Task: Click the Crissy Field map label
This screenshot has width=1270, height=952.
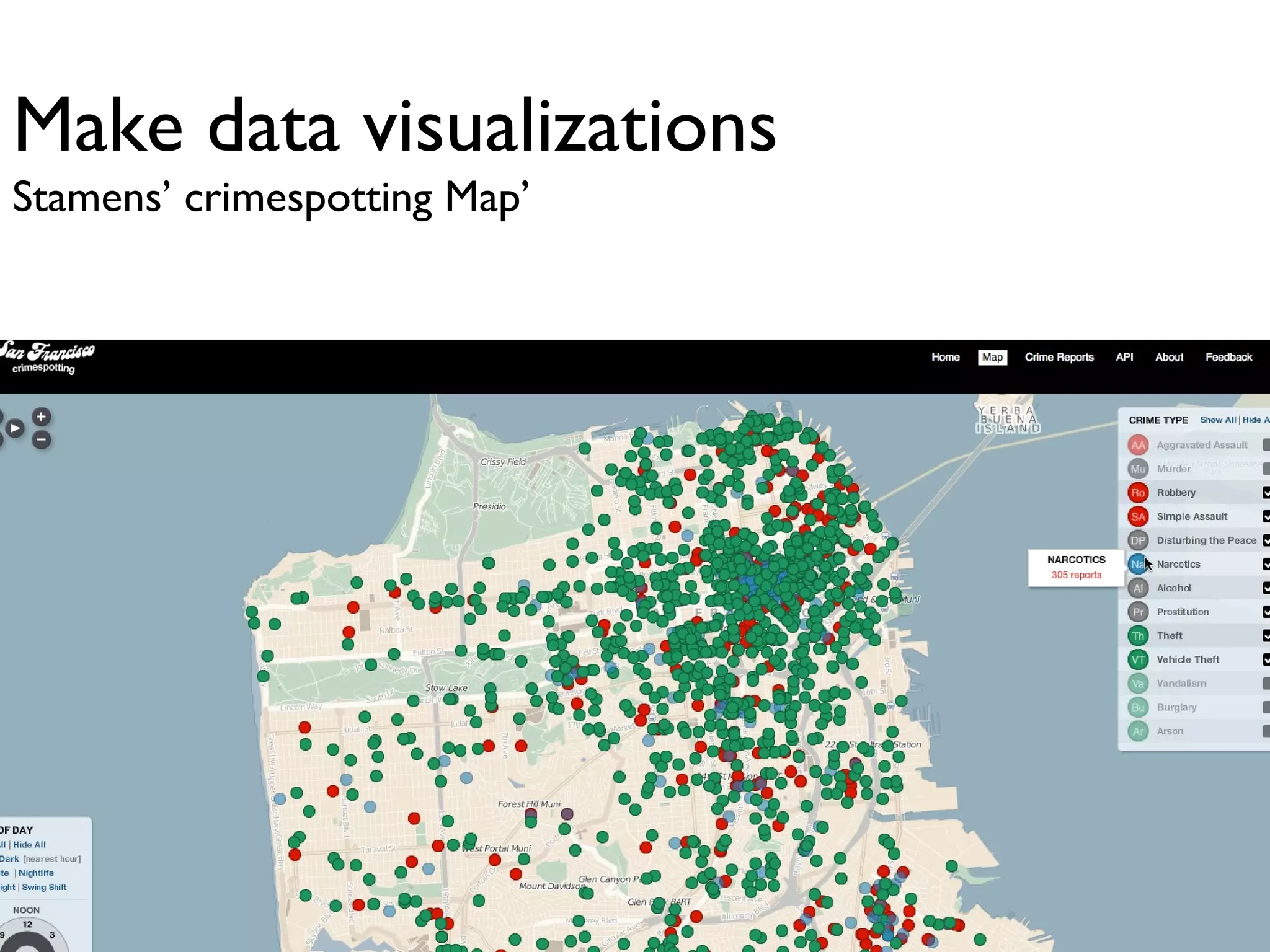Action: click(x=503, y=462)
